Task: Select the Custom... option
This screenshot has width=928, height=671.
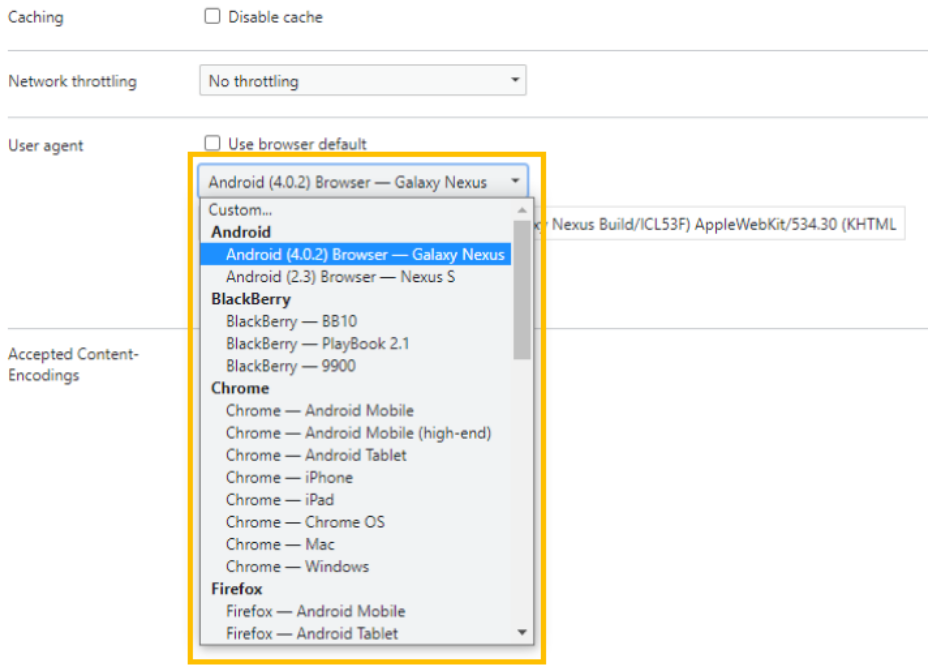Action: (x=240, y=210)
